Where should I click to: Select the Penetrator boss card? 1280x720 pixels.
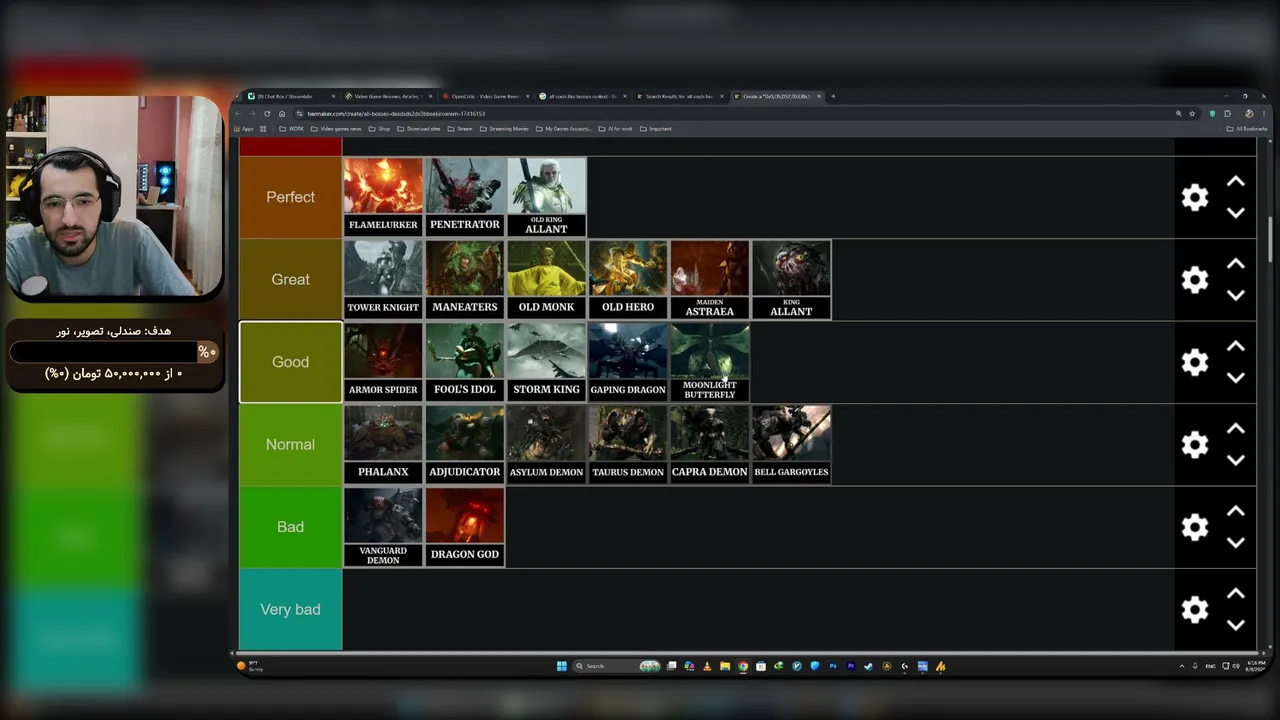pos(465,197)
